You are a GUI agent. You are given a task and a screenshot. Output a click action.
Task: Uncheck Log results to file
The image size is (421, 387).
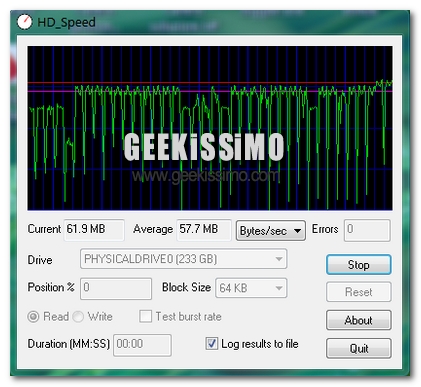click(212, 344)
